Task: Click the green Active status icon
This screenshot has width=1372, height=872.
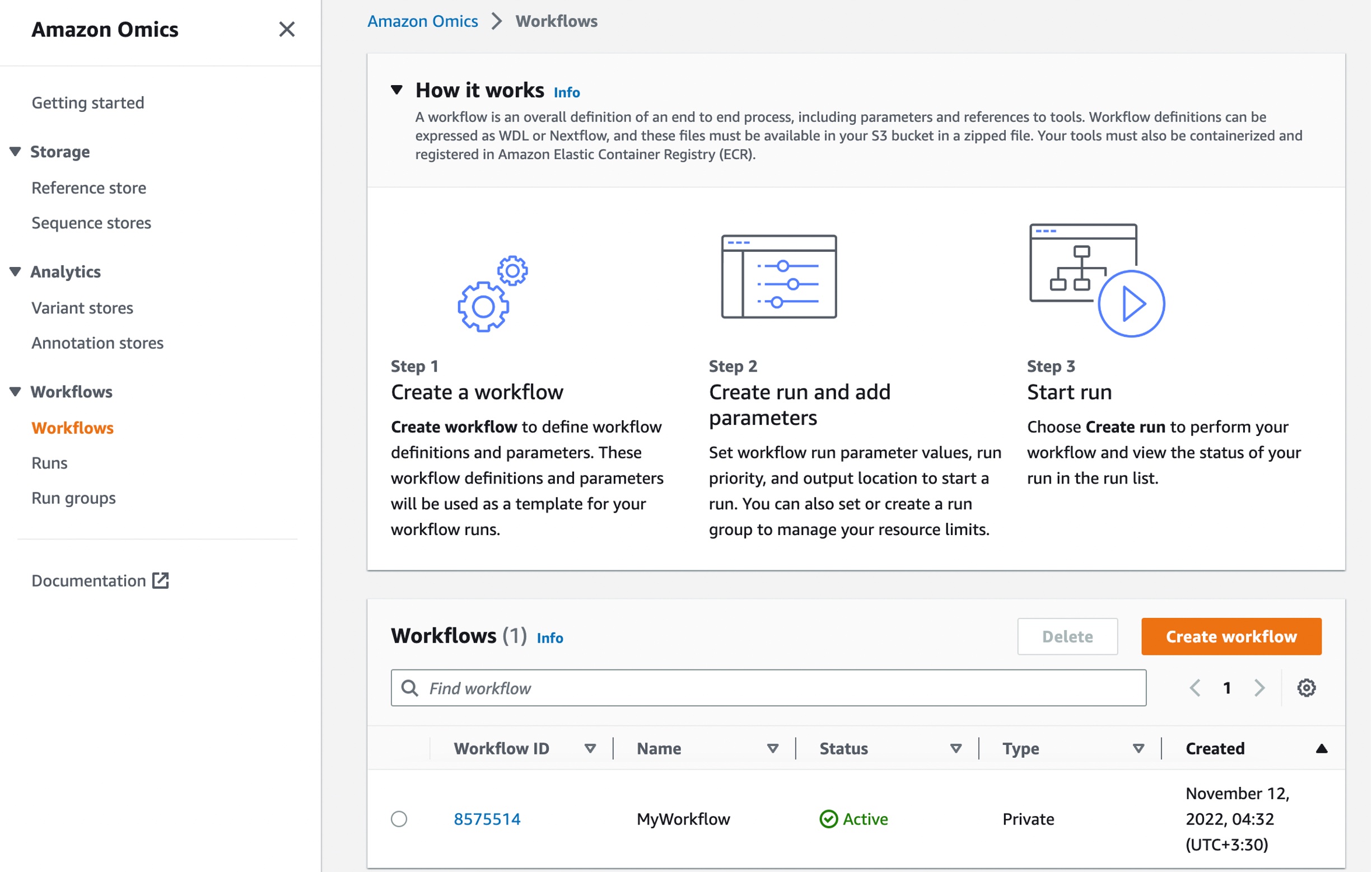Action: coord(828,819)
